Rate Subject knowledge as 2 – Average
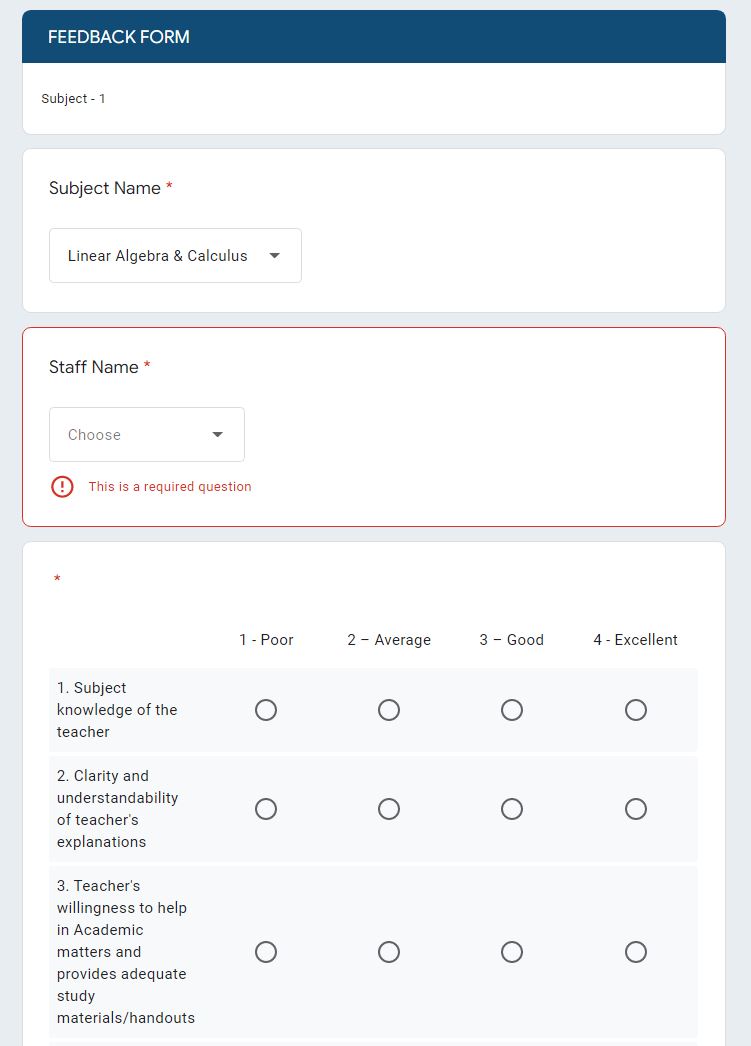751x1046 pixels. (x=389, y=710)
